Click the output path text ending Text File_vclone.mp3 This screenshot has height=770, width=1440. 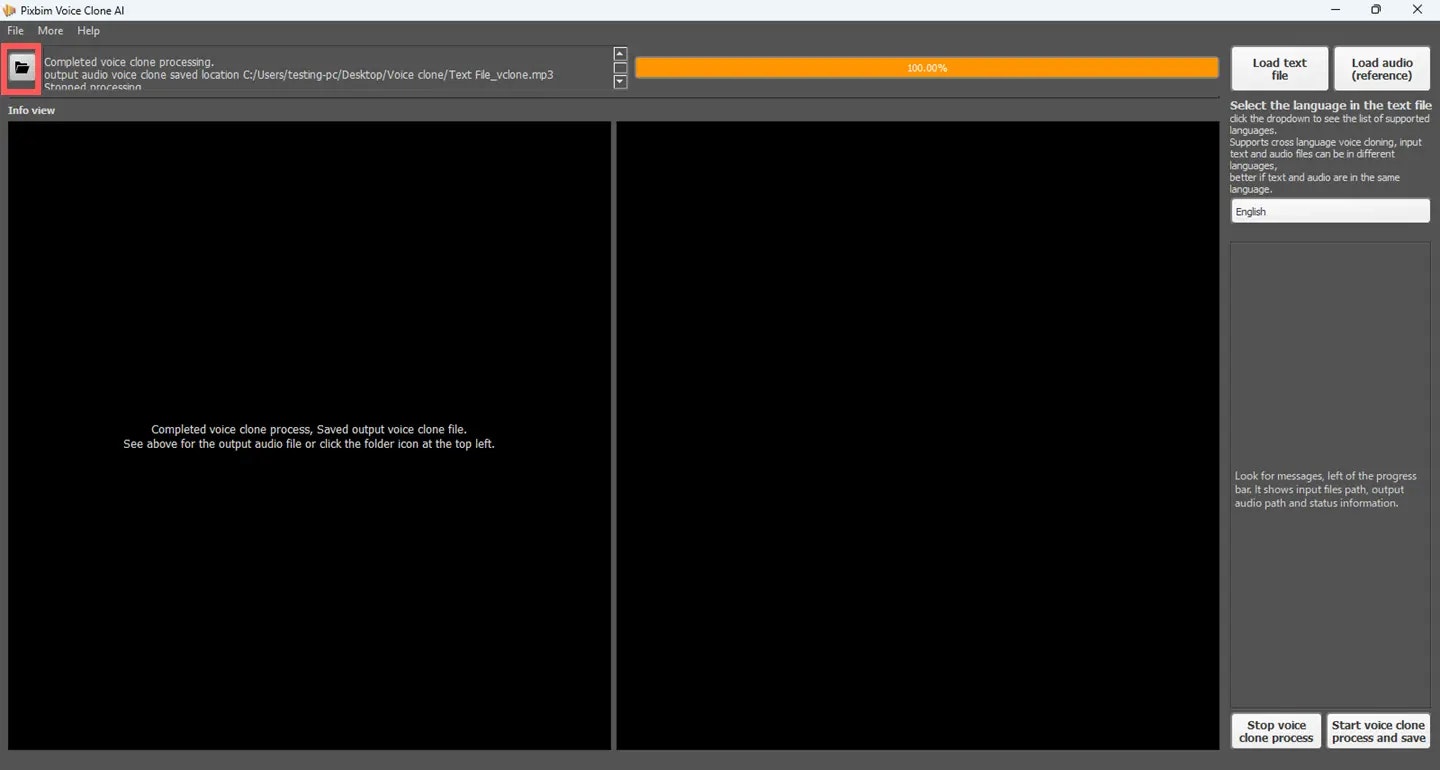pos(299,75)
